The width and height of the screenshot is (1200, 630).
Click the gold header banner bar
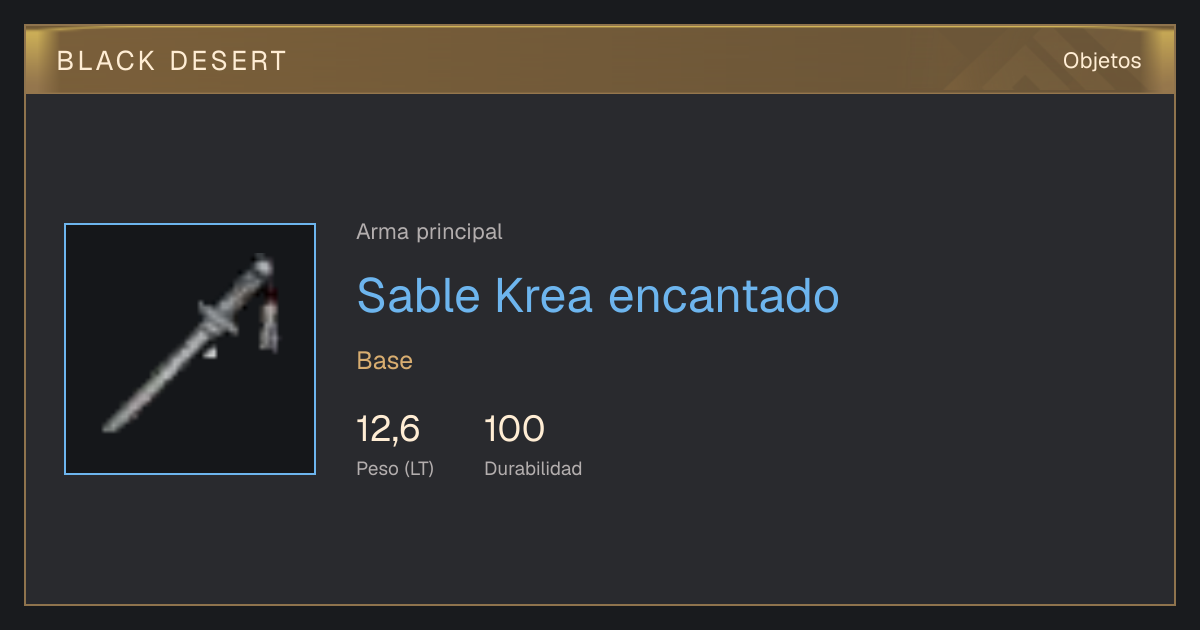click(x=600, y=60)
